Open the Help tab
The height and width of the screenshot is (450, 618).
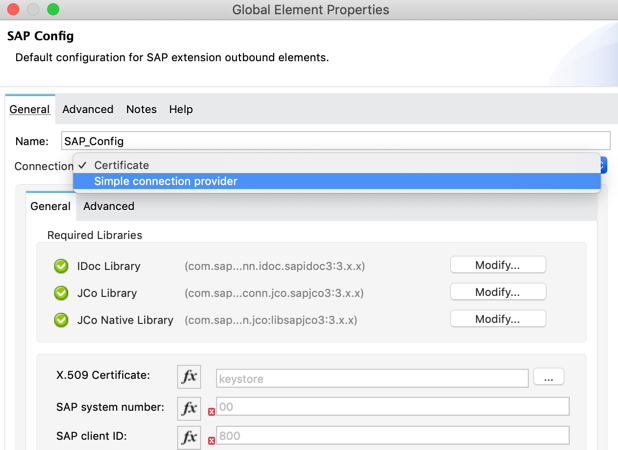[181, 109]
